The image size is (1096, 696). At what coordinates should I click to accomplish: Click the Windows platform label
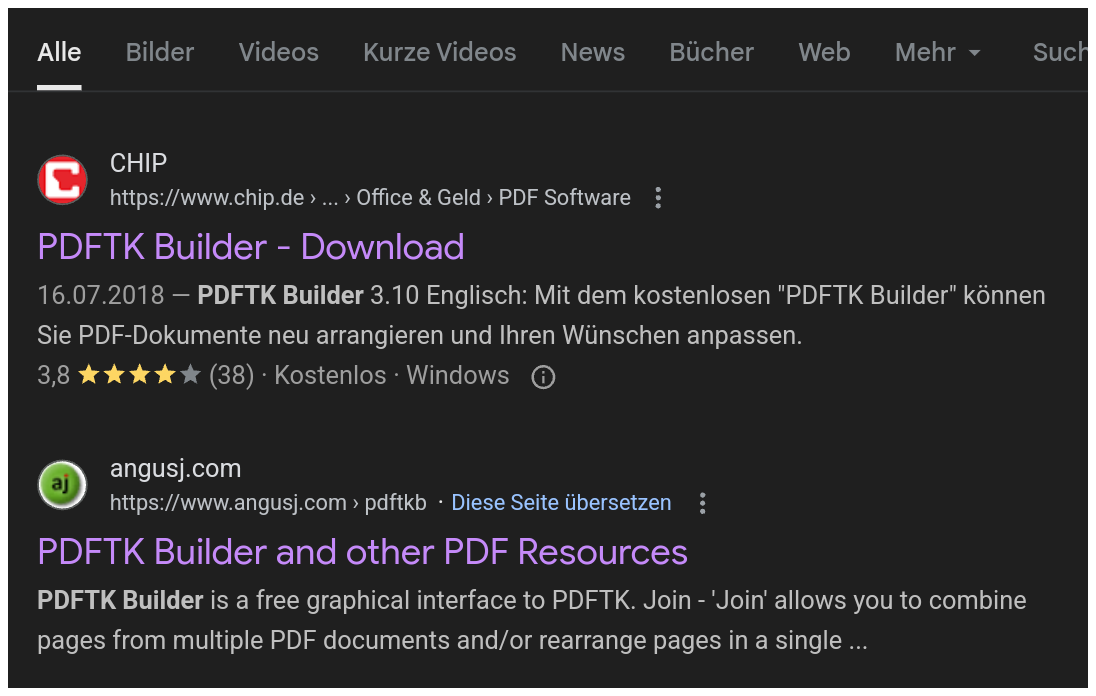coord(458,375)
